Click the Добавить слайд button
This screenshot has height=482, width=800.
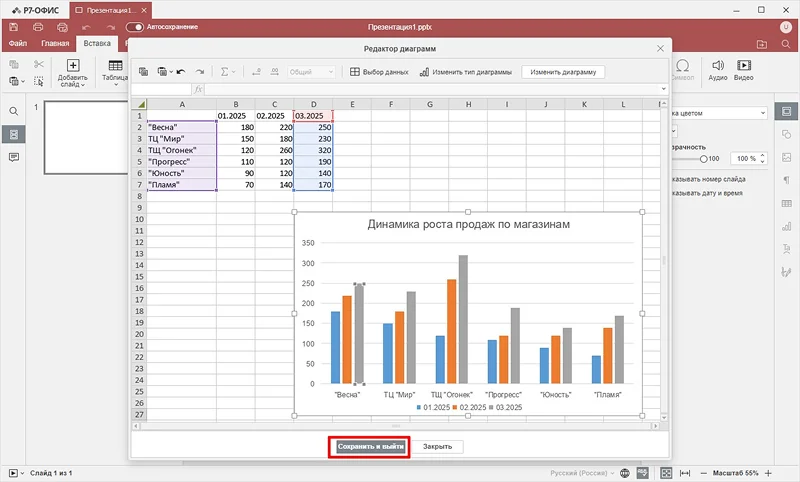click(x=73, y=73)
